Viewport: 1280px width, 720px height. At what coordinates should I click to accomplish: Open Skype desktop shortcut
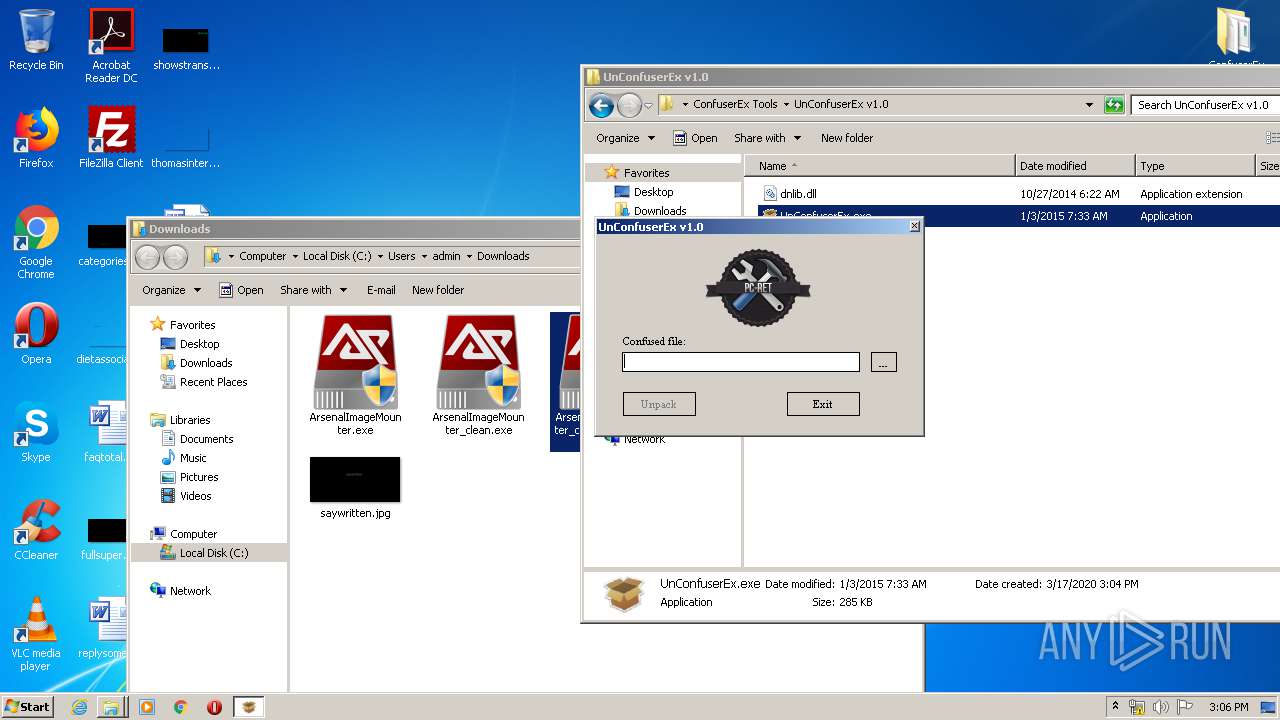coord(36,432)
